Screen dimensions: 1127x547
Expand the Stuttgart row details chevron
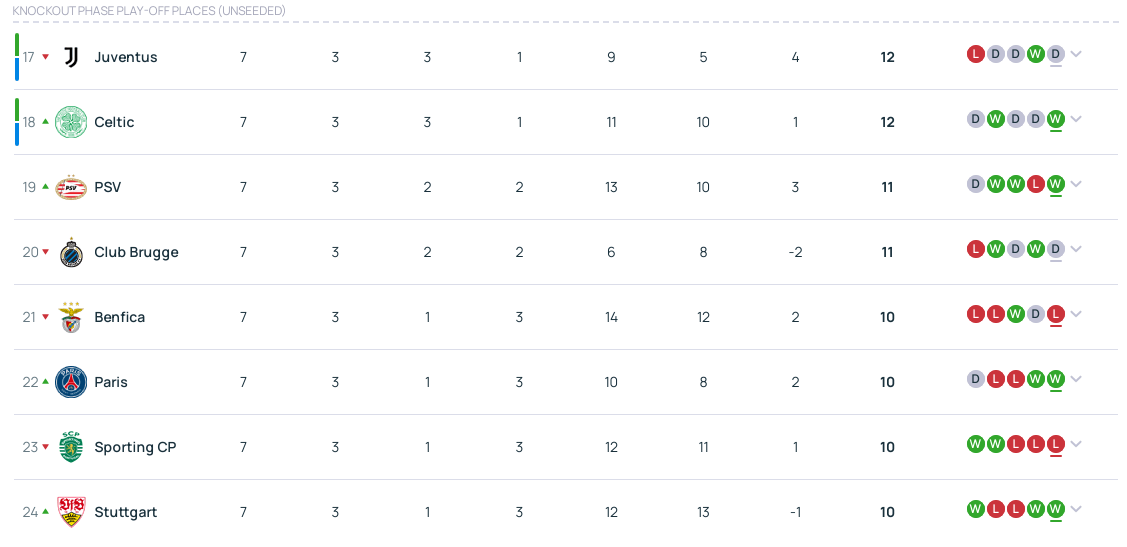[1076, 509]
